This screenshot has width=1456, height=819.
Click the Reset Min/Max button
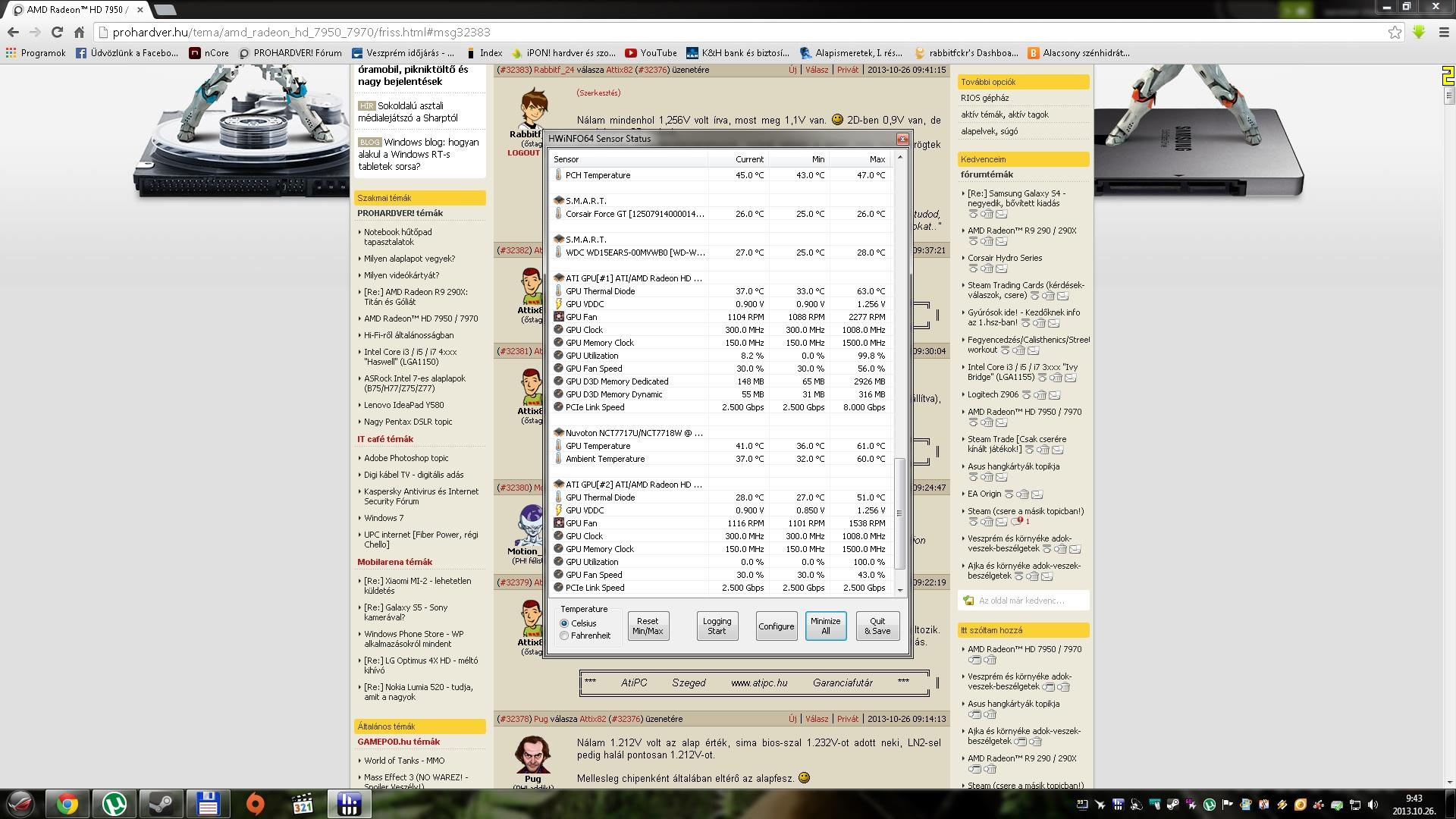(648, 626)
